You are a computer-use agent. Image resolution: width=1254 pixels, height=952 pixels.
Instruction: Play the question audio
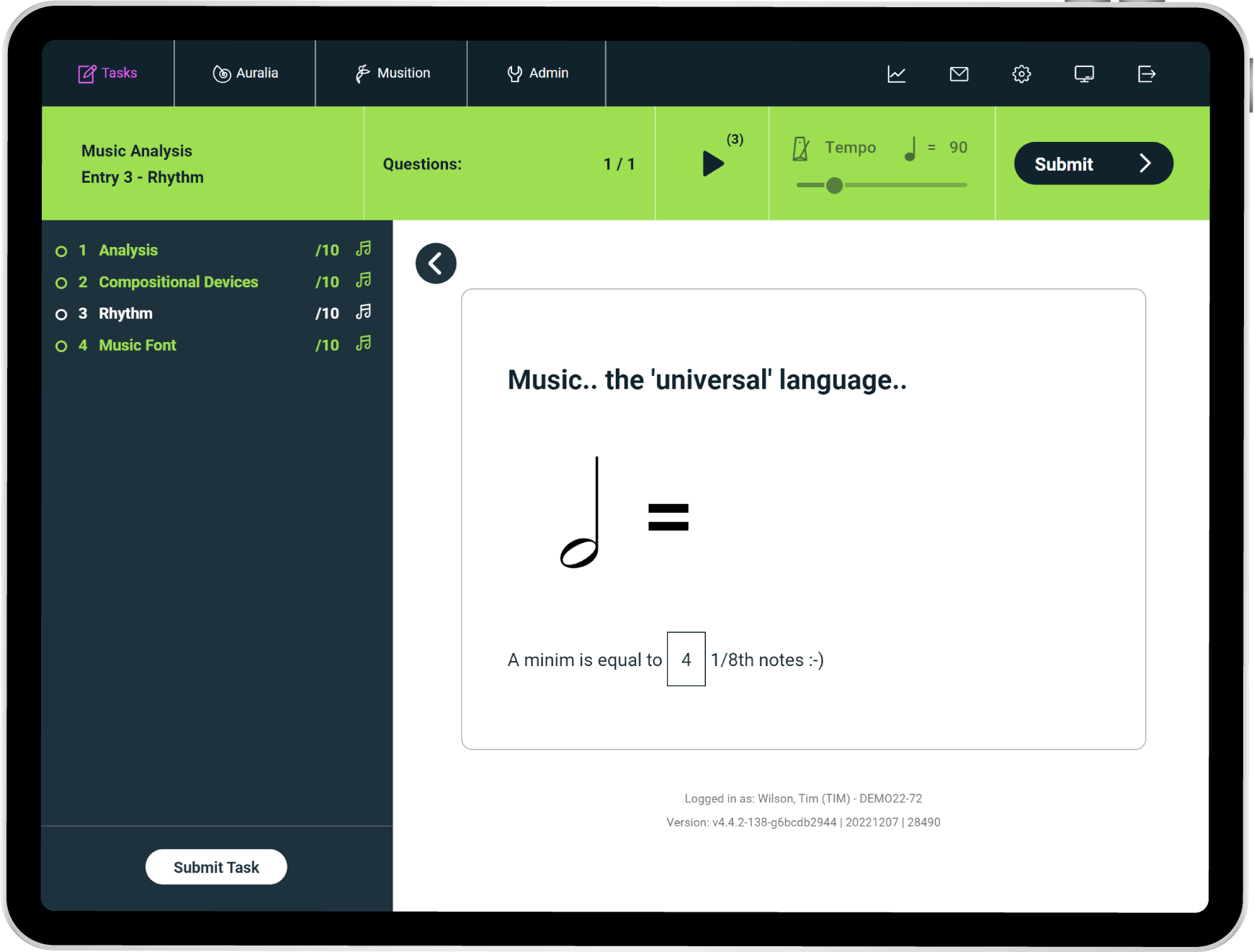point(712,163)
